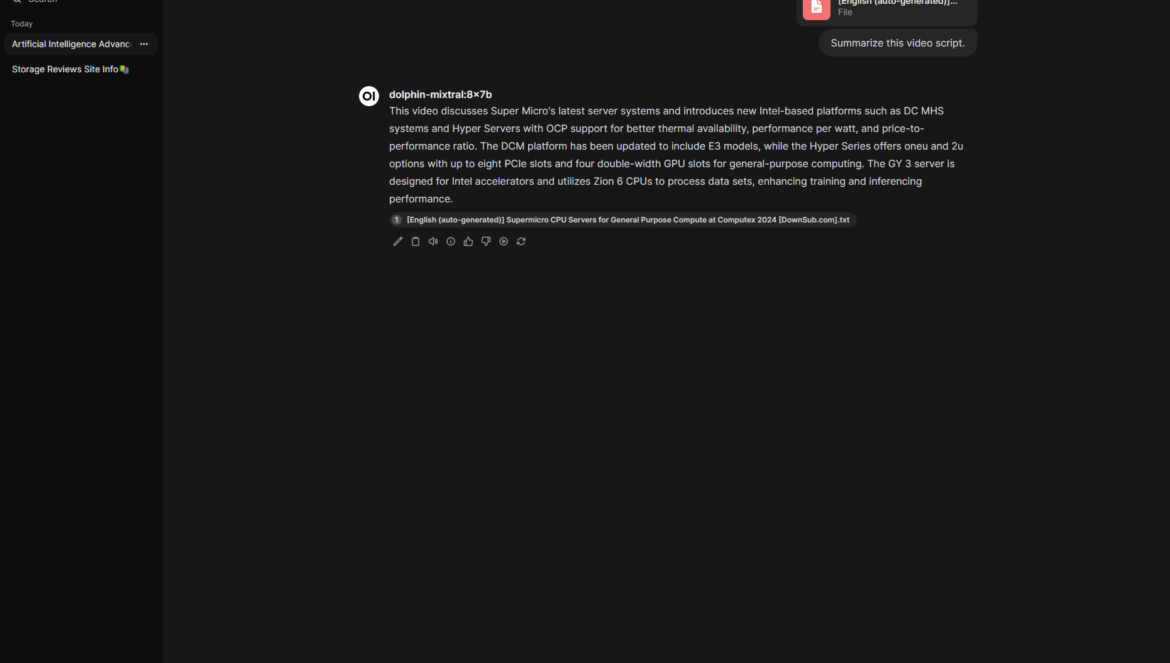This screenshot has height=663, width=1170.
Task: Open the Artificial Intelligence Advance chat
Action: [72, 44]
